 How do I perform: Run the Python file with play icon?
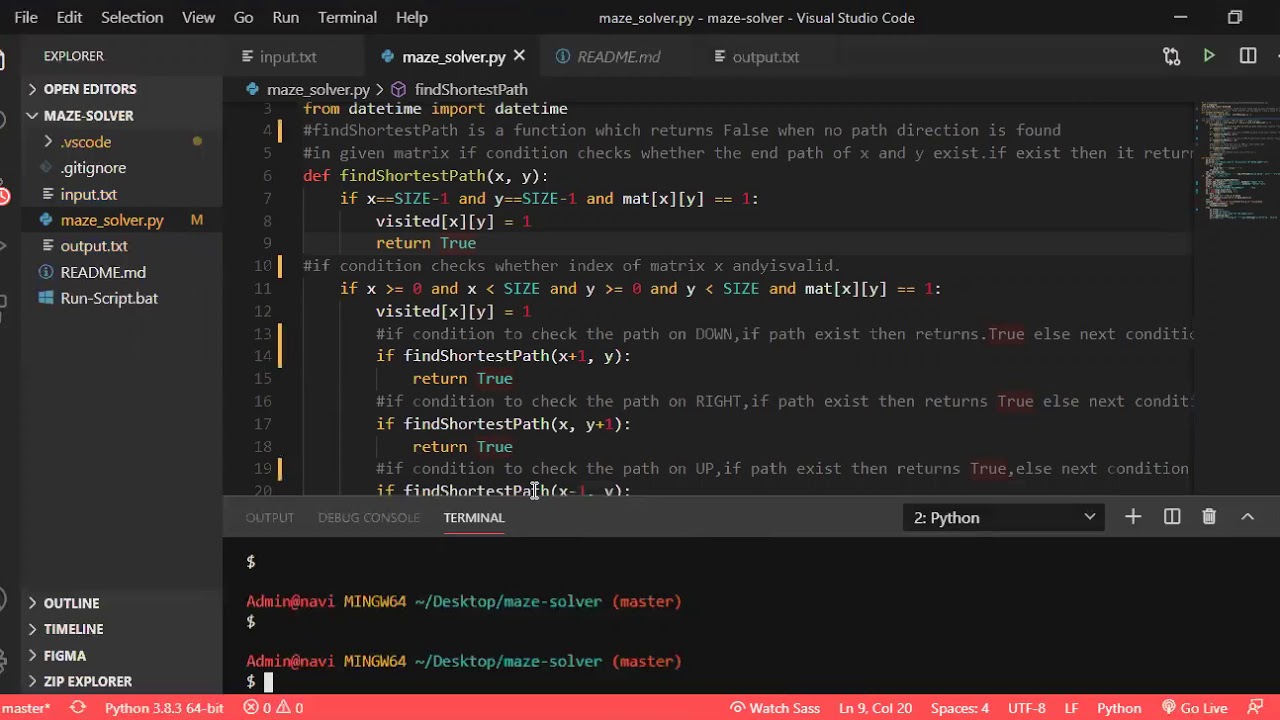point(1209,56)
